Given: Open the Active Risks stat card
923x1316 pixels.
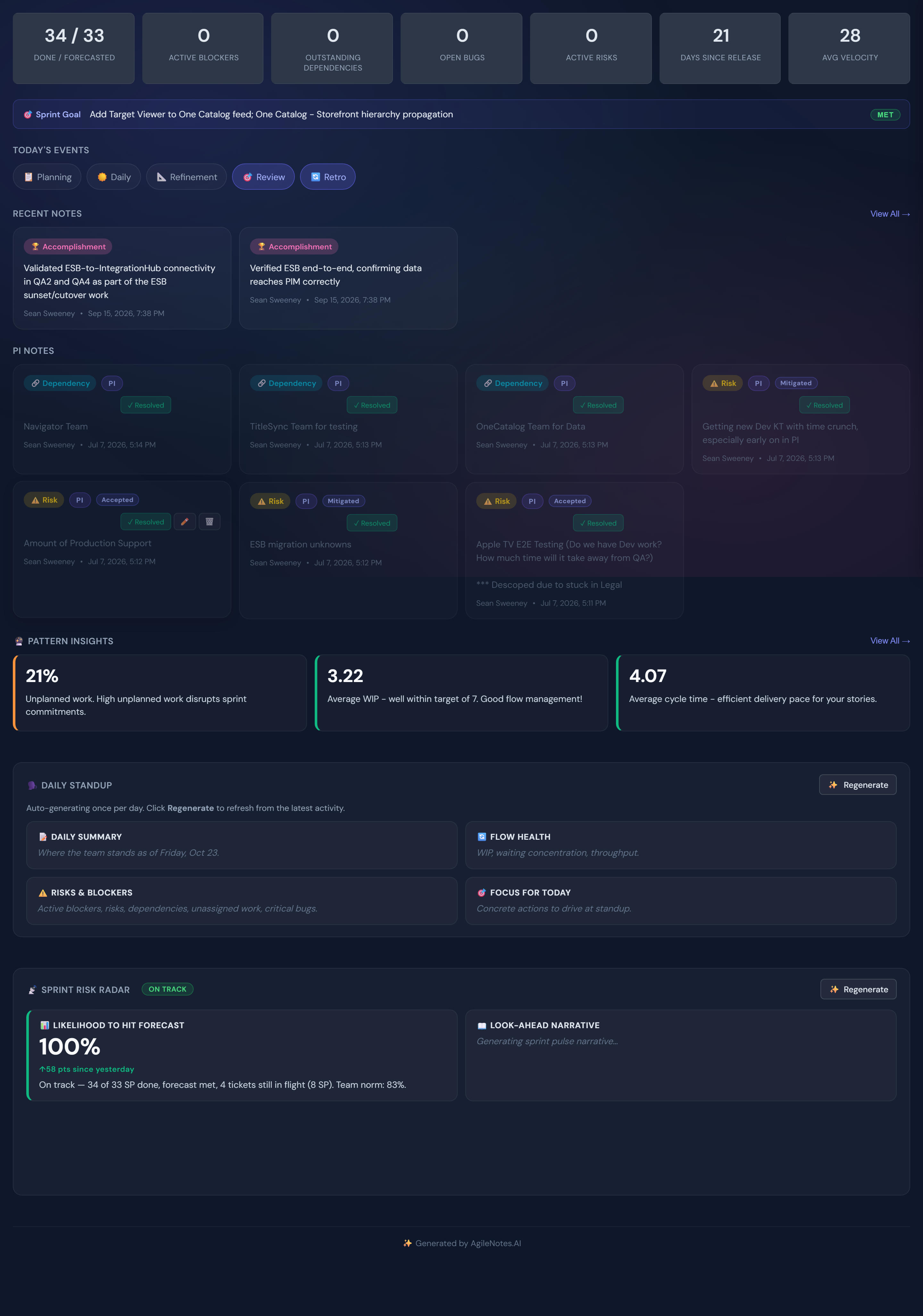Looking at the screenshot, I should pyautogui.click(x=591, y=49).
